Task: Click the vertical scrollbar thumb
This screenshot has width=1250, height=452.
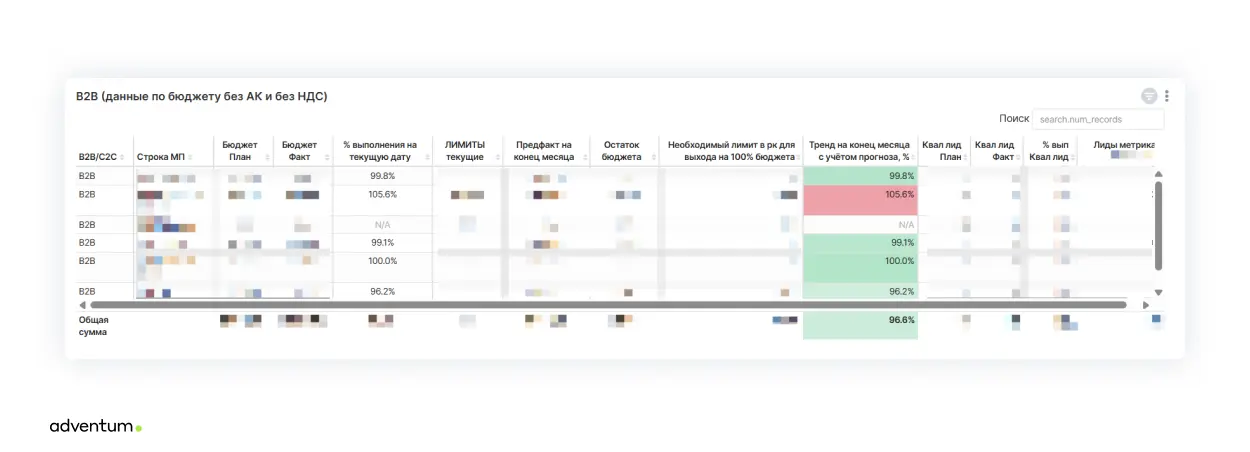Action: point(1159,226)
